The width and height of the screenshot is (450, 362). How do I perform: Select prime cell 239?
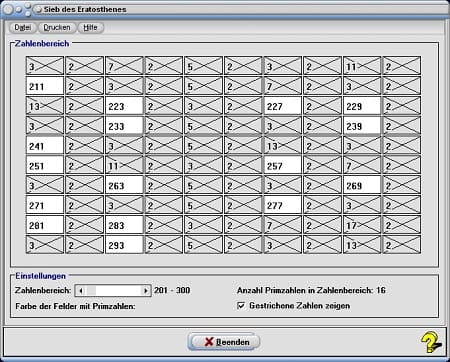[362, 126]
